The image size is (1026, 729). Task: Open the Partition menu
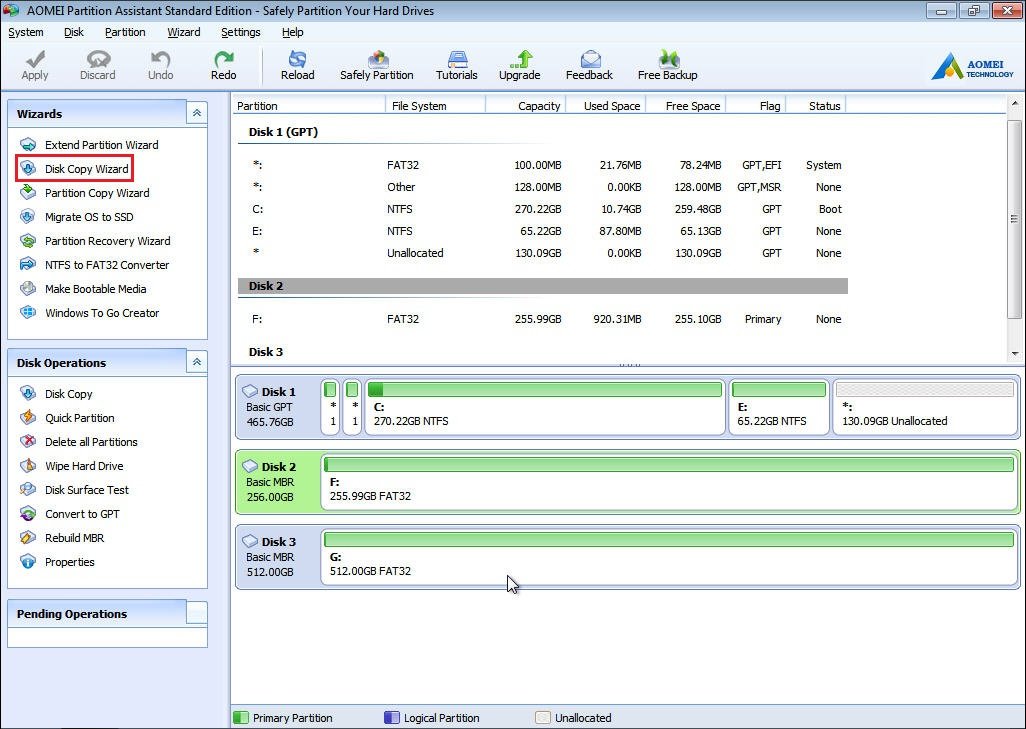tap(125, 32)
